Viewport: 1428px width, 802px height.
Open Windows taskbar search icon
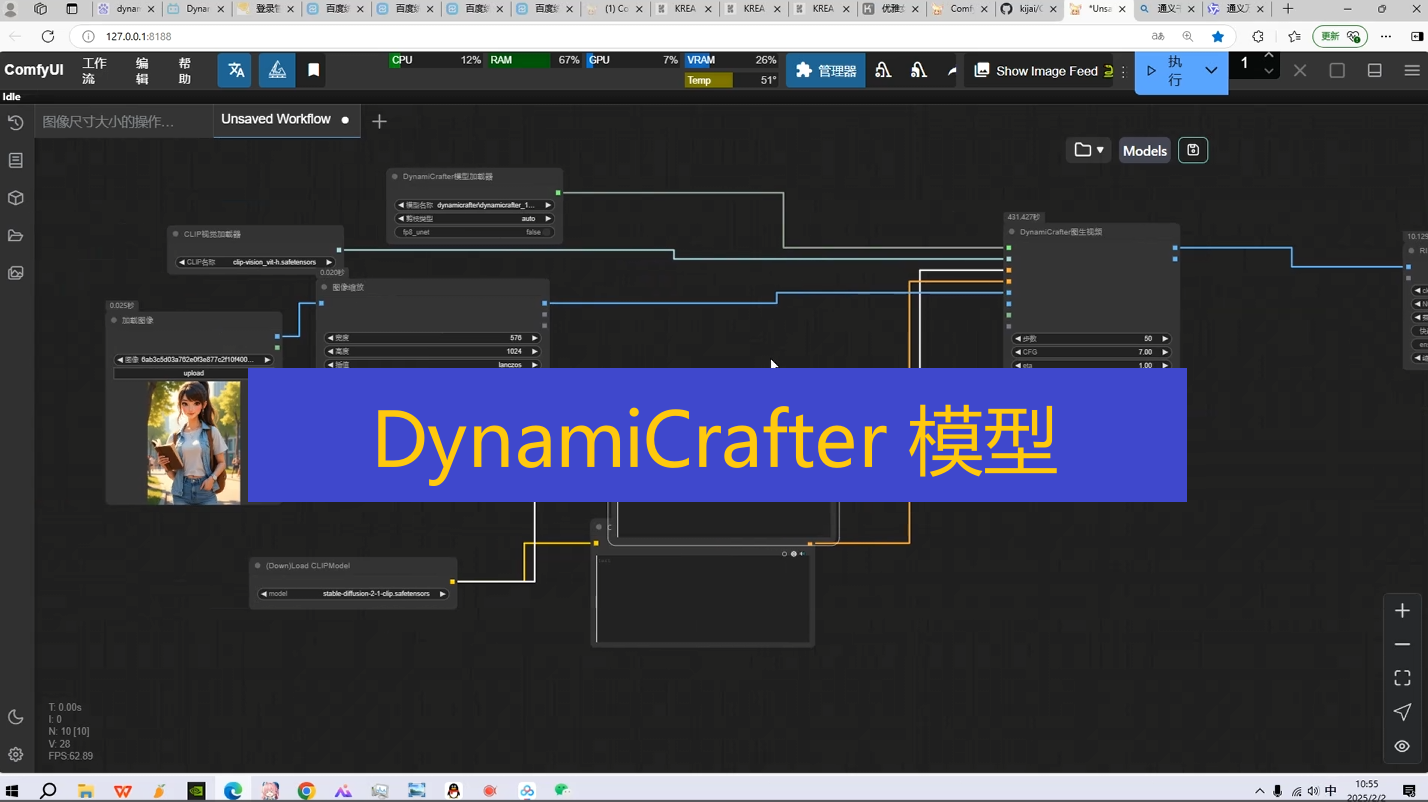pyautogui.click(x=47, y=791)
